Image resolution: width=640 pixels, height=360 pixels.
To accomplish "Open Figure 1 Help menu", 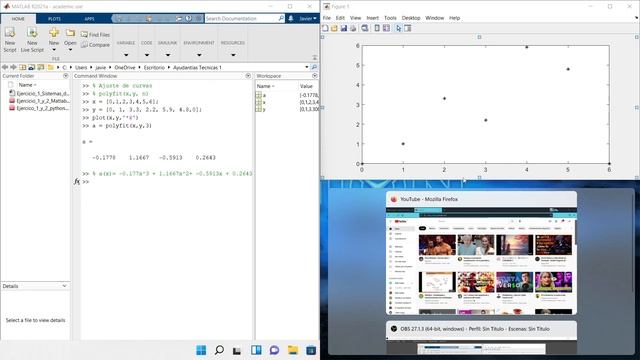I will point(455,18).
